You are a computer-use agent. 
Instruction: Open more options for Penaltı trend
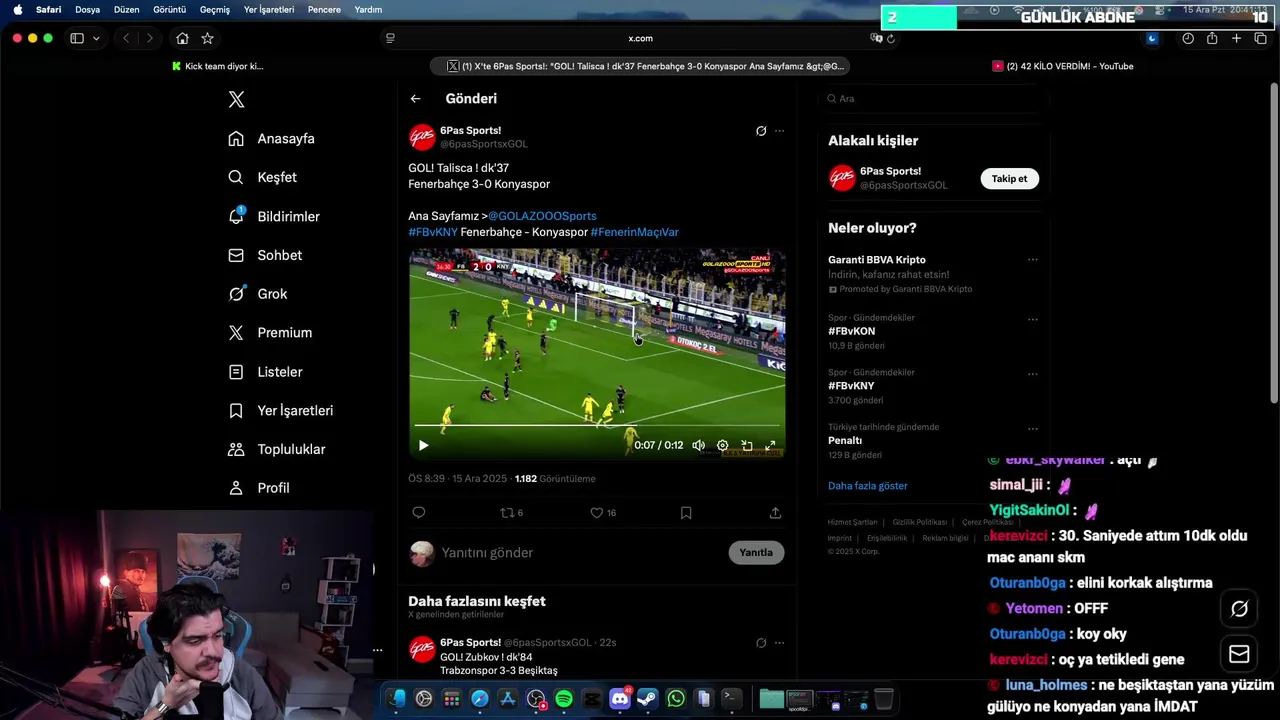[x=1032, y=429]
